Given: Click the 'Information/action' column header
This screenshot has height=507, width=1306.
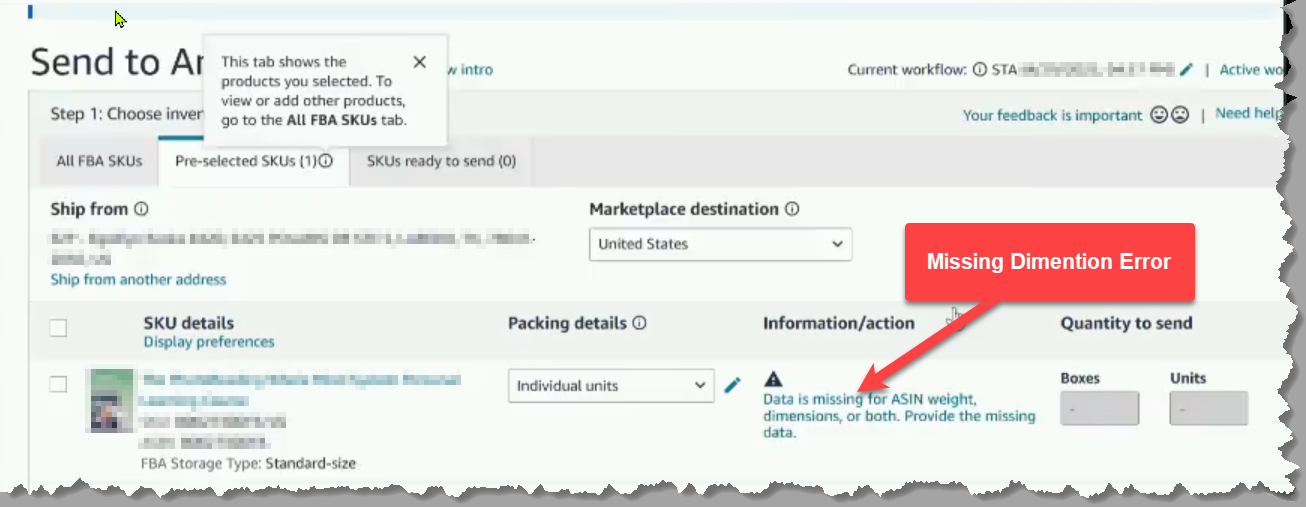Looking at the screenshot, I should (x=839, y=323).
